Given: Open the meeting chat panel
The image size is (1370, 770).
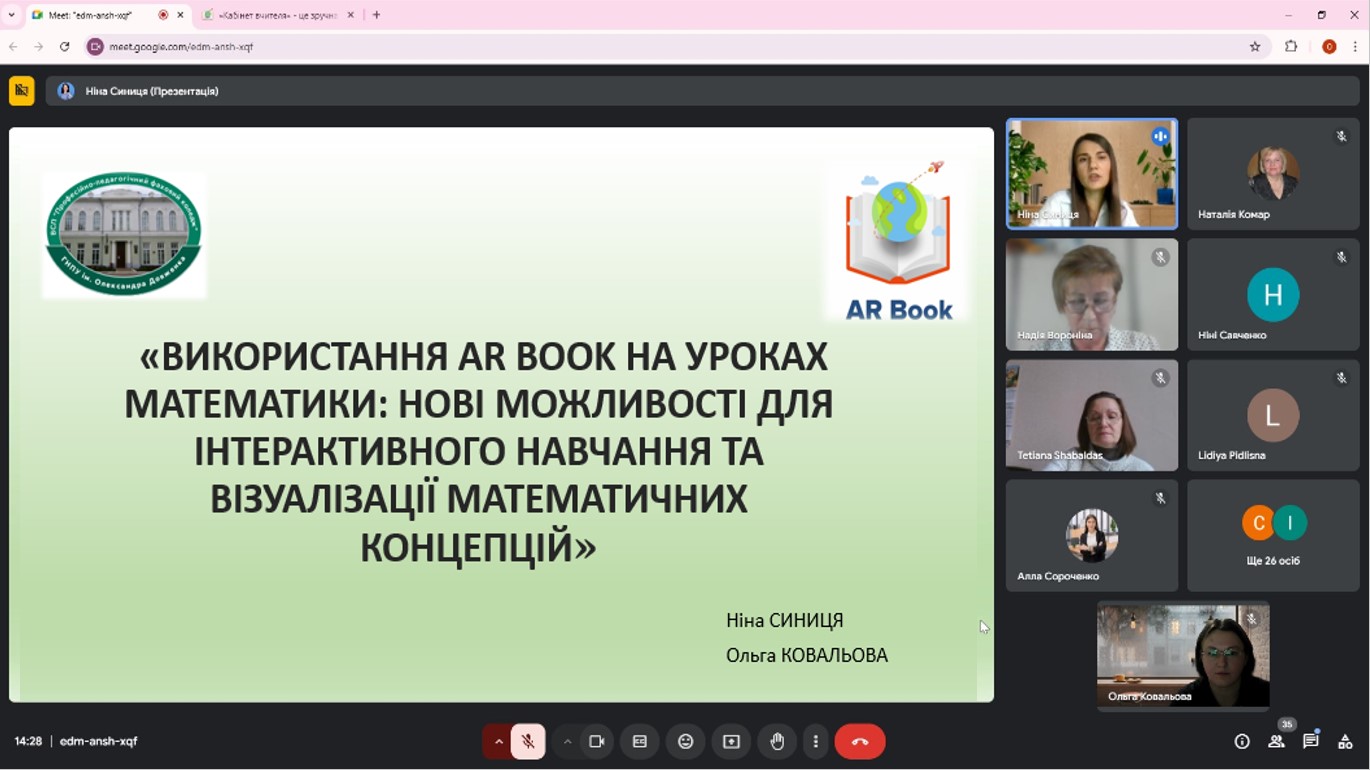Looking at the screenshot, I should click(x=1310, y=741).
